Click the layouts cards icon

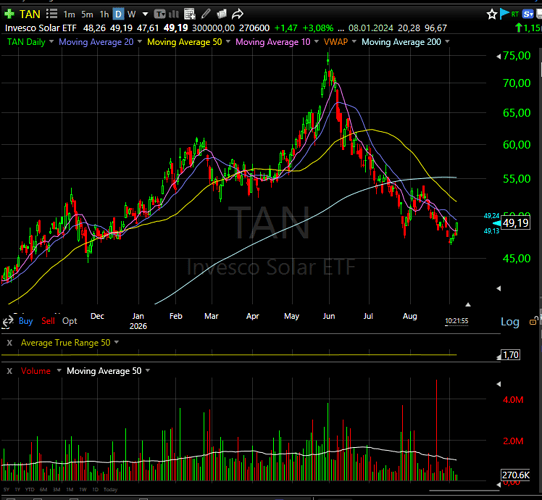[x=221, y=14]
